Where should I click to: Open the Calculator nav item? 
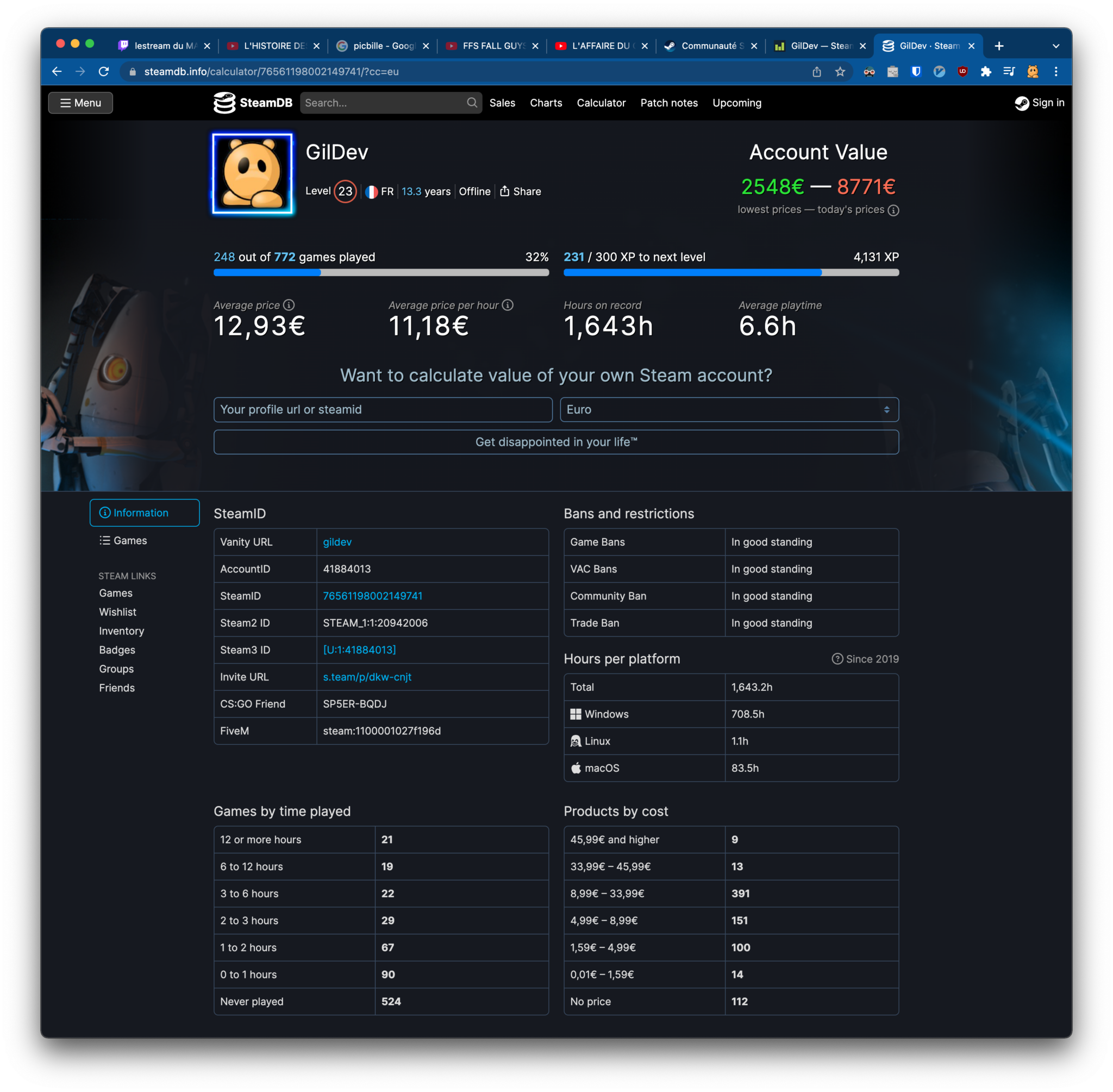tap(601, 103)
